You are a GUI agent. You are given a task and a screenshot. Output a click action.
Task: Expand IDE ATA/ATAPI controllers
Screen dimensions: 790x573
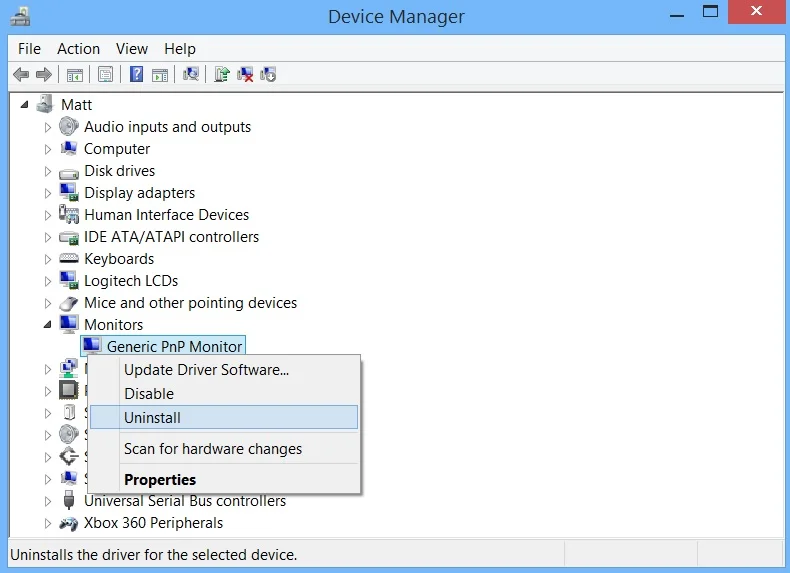(x=47, y=237)
